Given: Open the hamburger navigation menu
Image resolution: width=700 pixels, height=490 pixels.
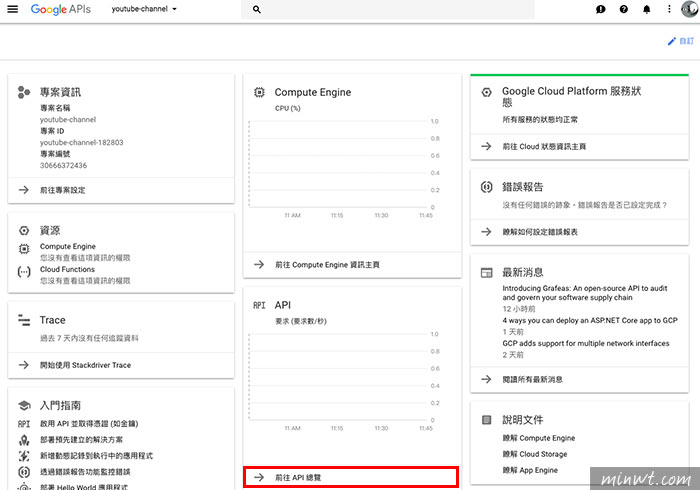Looking at the screenshot, I should pos(13,9).
